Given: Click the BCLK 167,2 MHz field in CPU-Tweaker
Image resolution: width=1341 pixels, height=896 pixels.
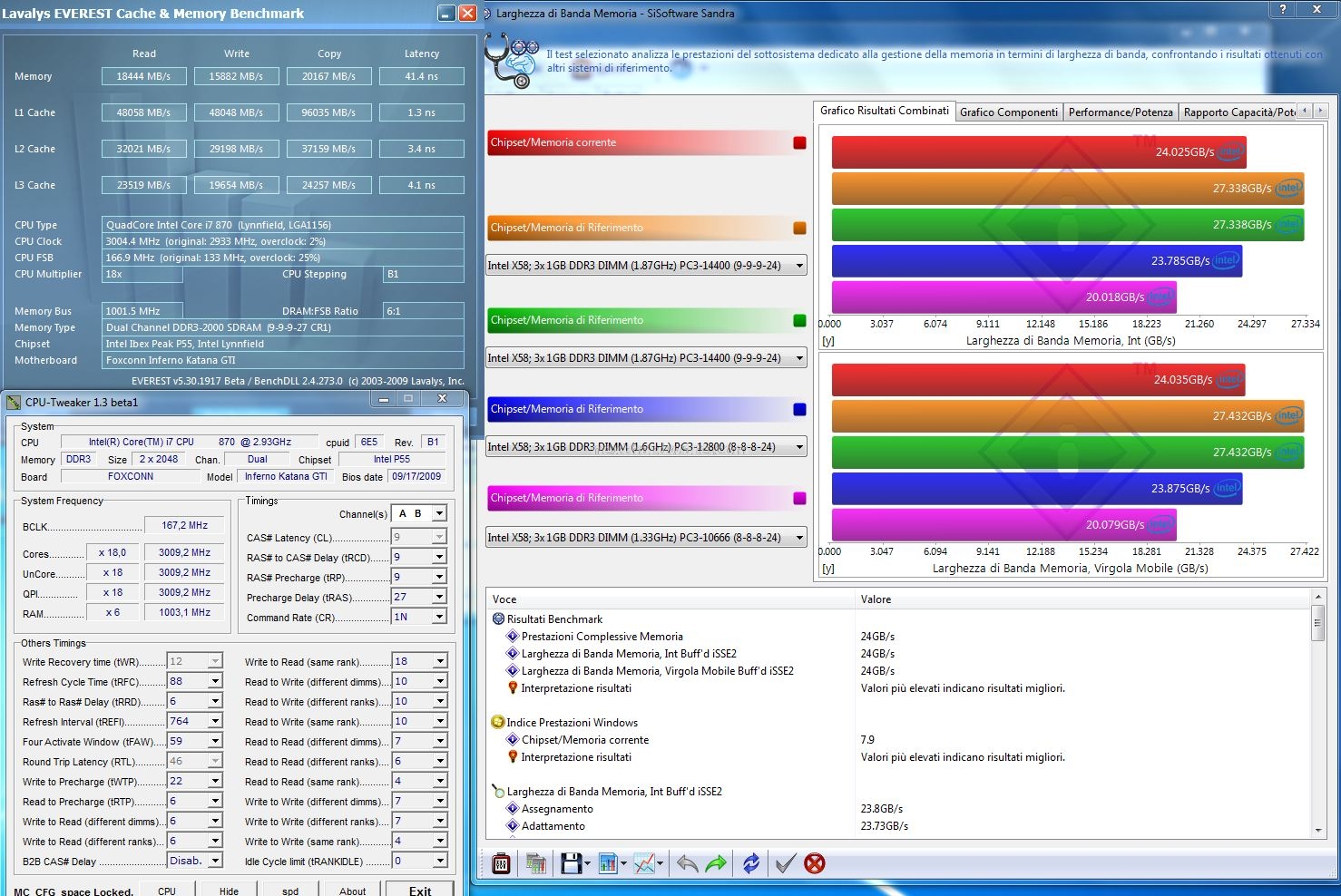Looking at the screenshot, I should click(184, 525).
